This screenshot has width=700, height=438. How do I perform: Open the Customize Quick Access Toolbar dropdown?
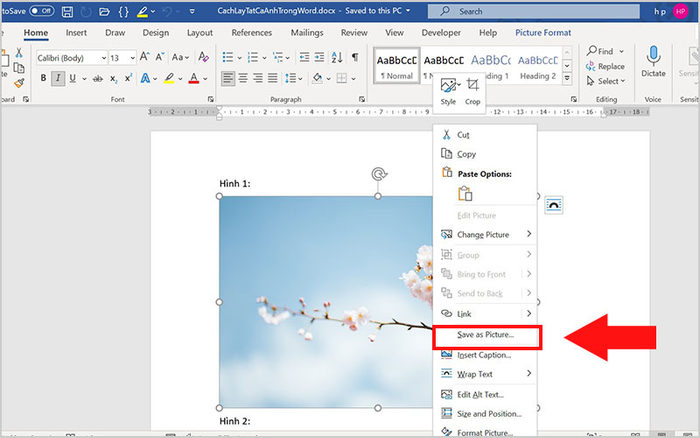point(192,12)
